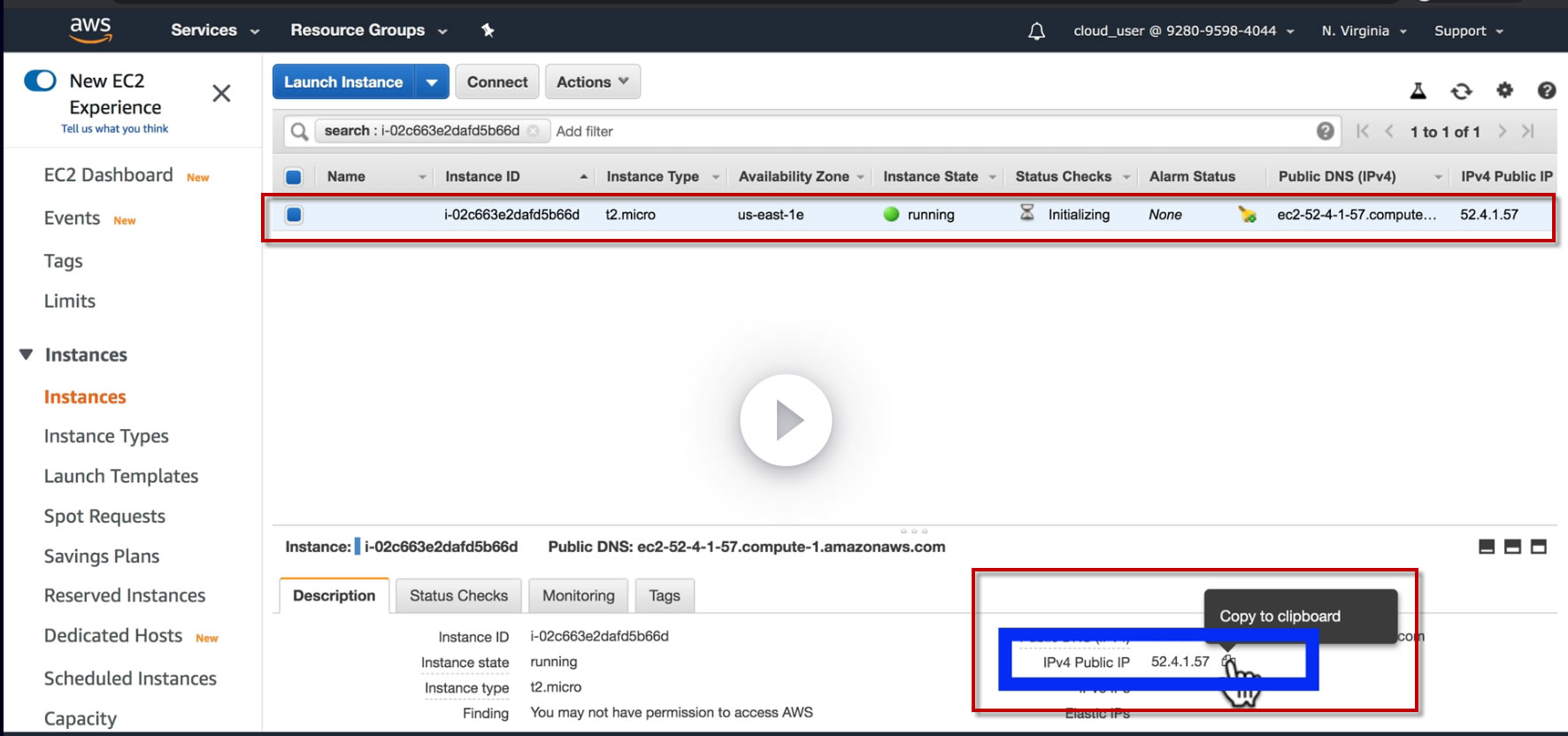Viewport: 1568px width, 736px height.
Task: Go to first page of results
Action: tap(1363, 131)
